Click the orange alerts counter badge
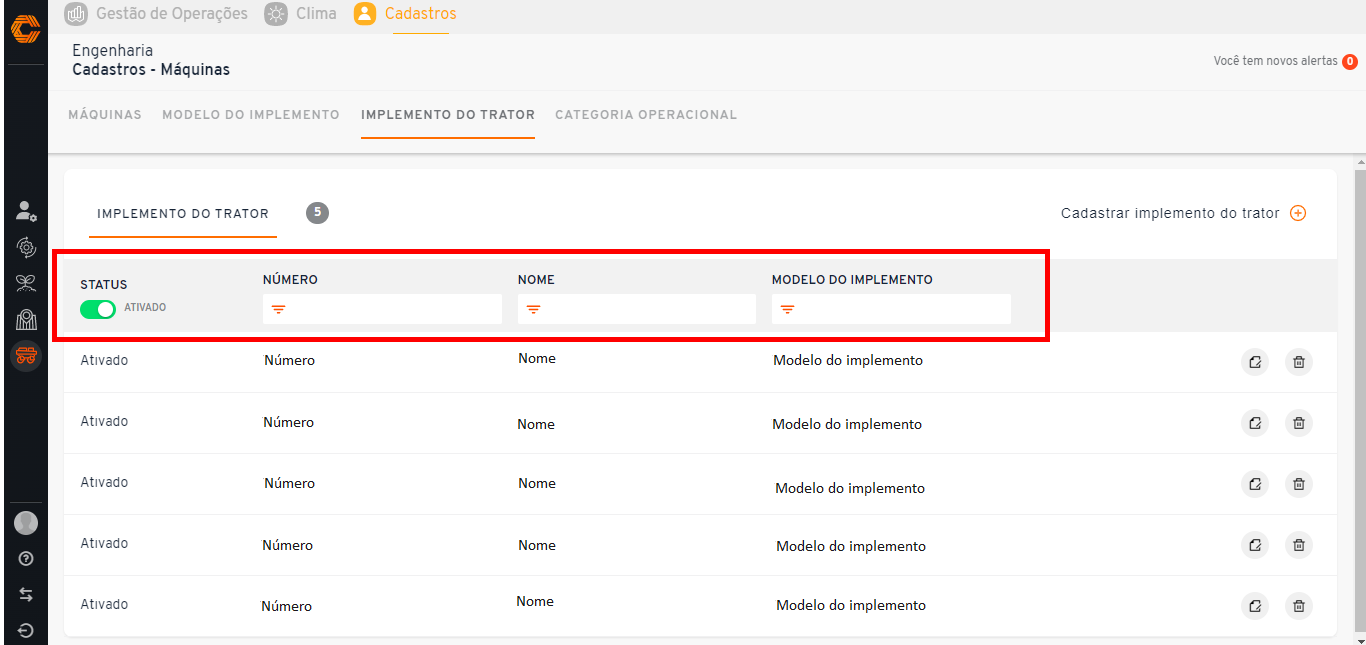The image size is (1366, 645). [x=1350, y=62]
